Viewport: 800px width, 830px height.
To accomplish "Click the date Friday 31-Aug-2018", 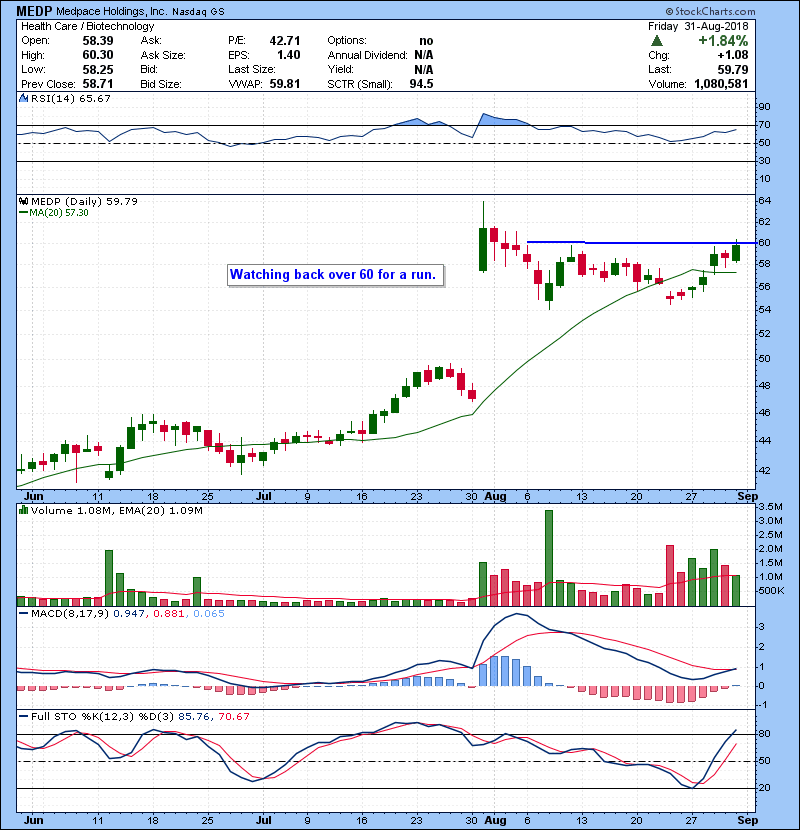I will tap(698, 26).
